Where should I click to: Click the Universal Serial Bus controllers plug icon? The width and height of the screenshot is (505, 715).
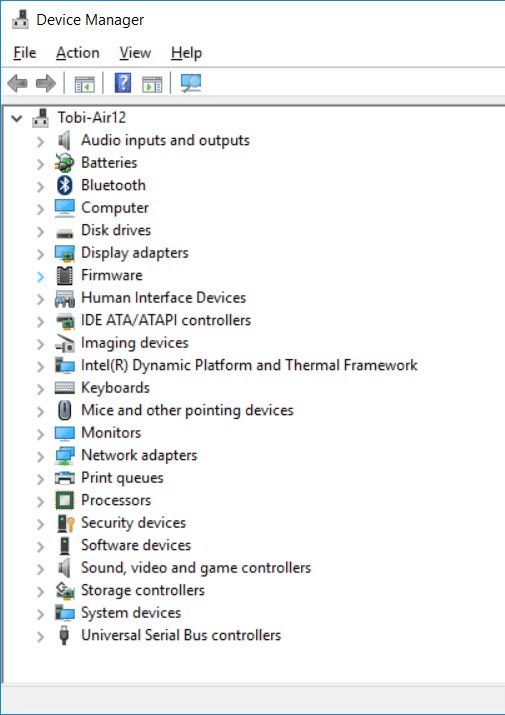(64, 635)
